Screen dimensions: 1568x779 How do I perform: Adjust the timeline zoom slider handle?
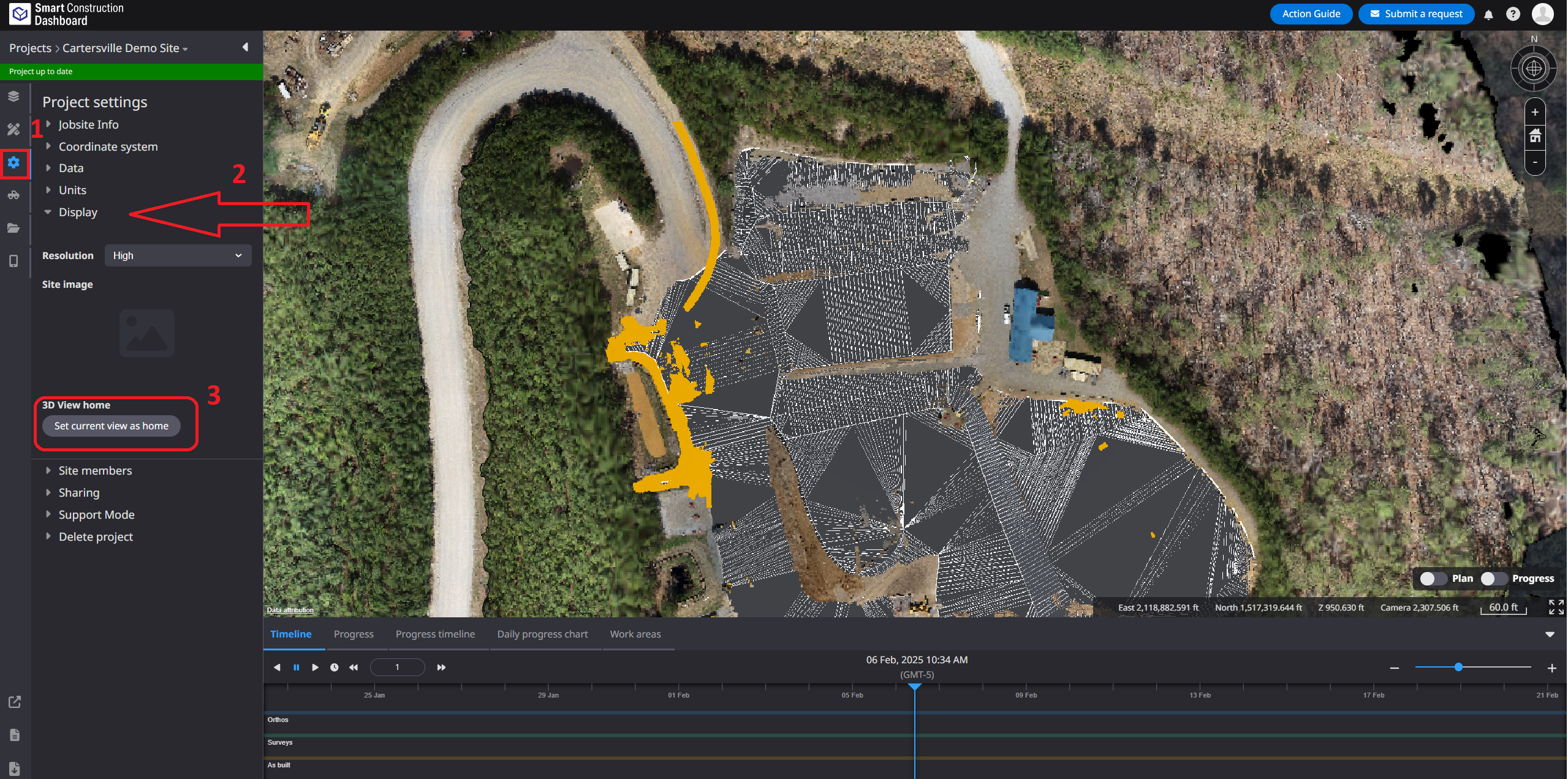pos(1458,667)
